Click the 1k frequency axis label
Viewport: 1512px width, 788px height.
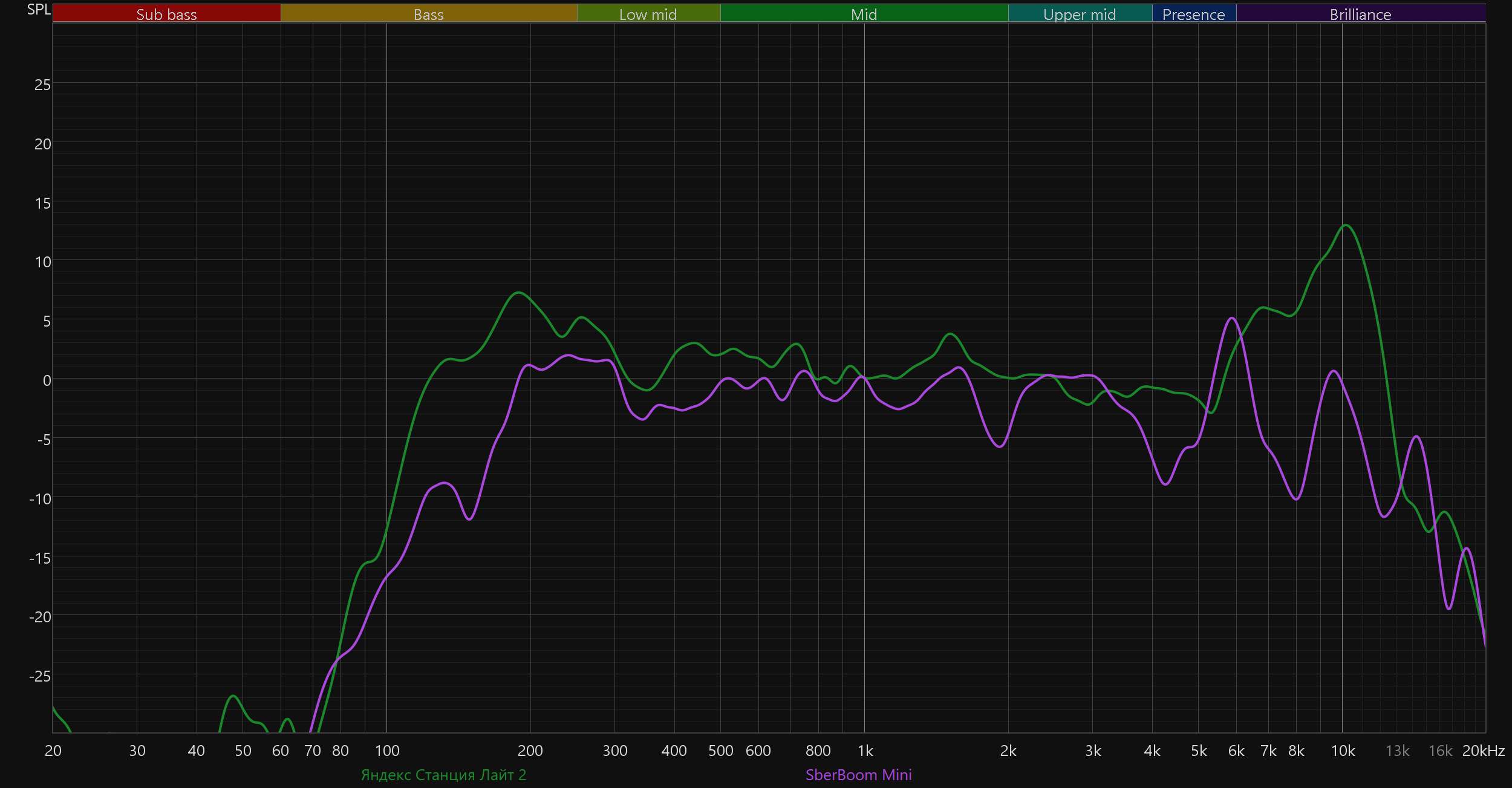point(865,751)
